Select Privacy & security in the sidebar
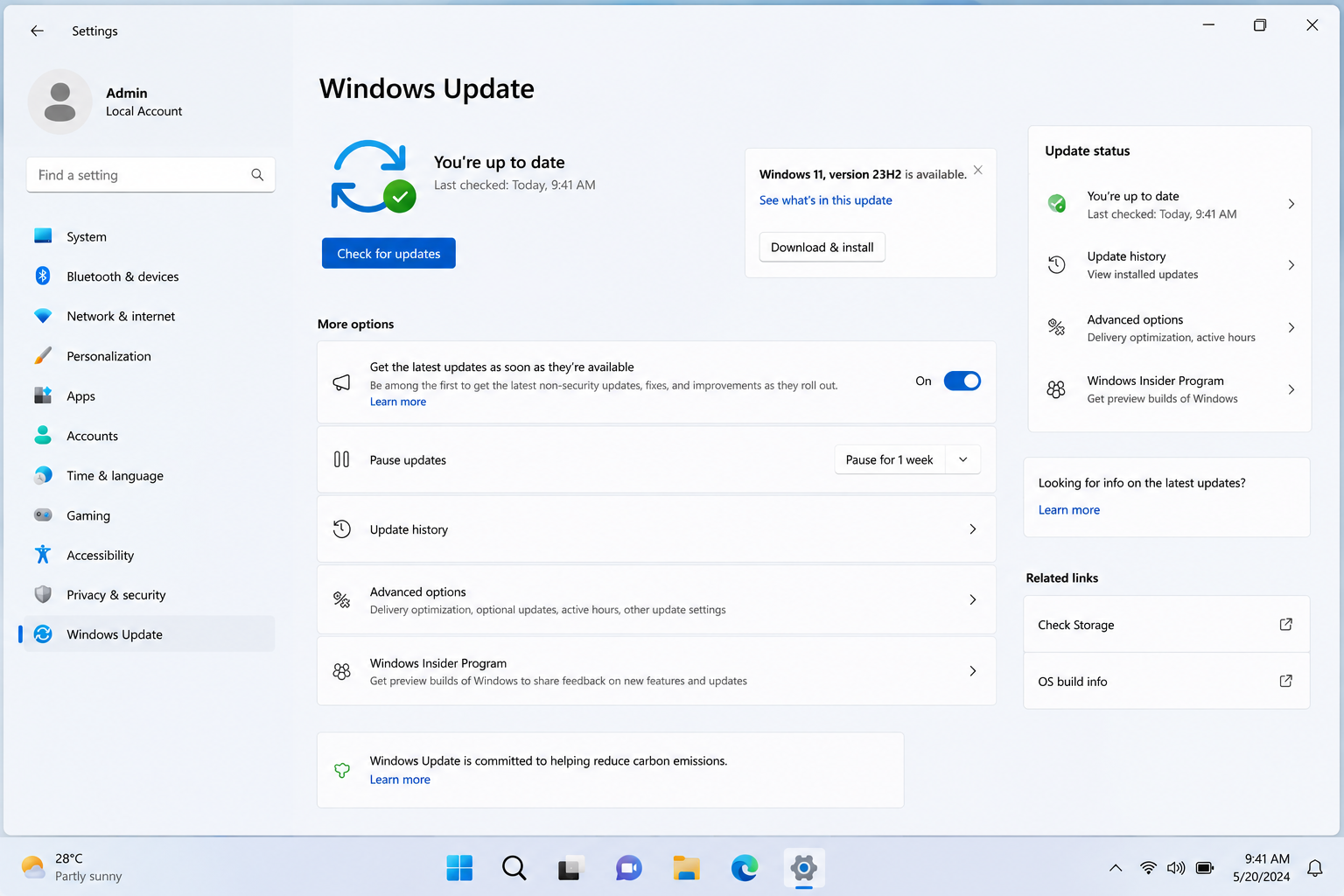This screenshot has width=1344, height=896. point(147,595)
